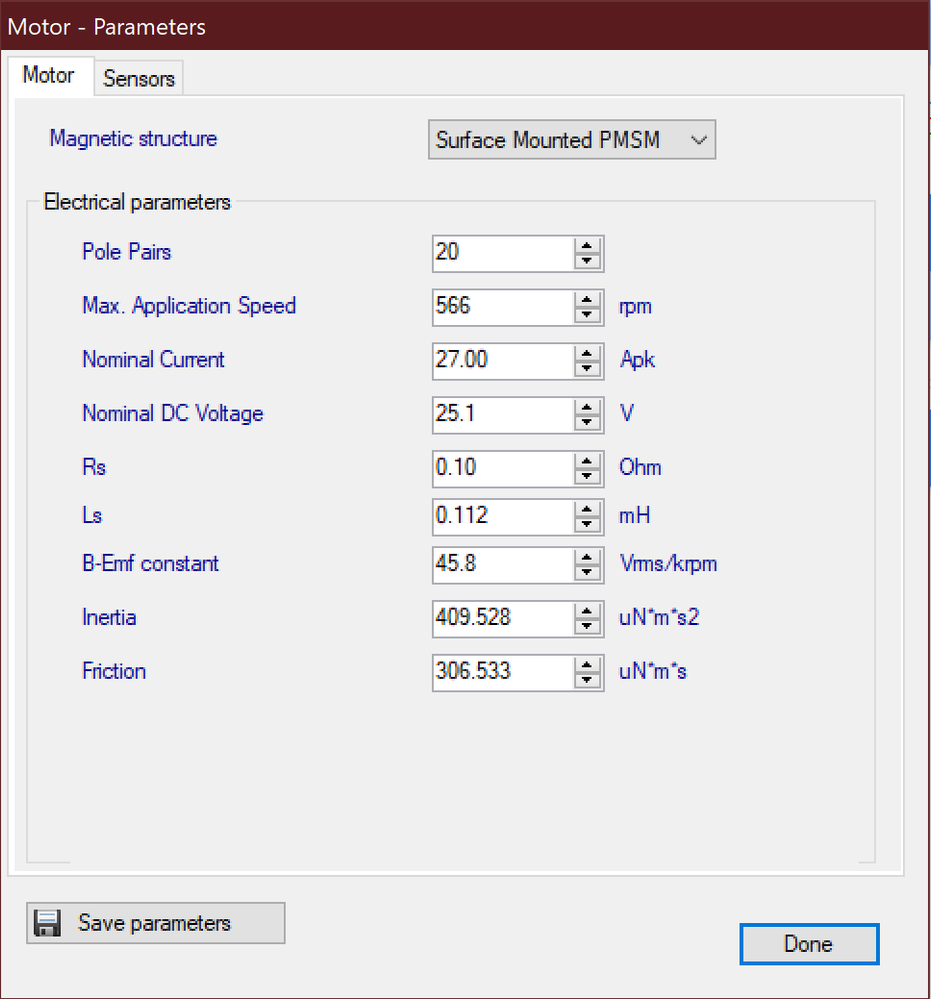Decrease B-Emf constant down arrow
Image resolution: width=931 pixels, height=999 pixels.
click(x=587, y=572)
